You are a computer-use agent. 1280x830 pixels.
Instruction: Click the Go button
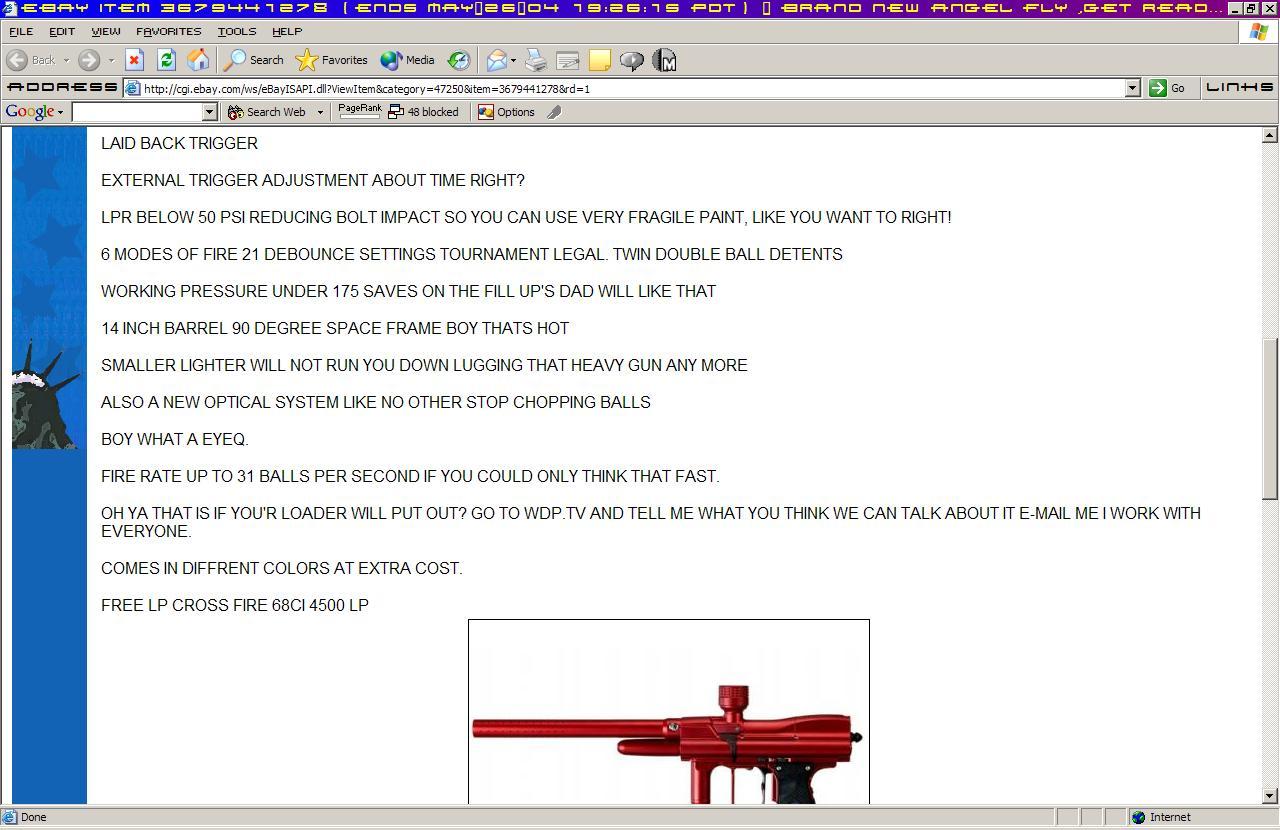[x=1168, y=88]
